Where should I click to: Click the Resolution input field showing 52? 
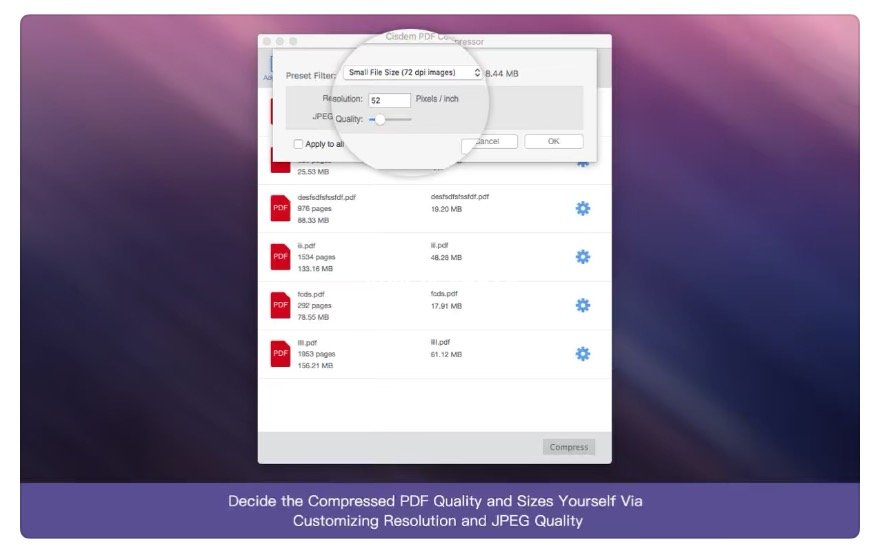click(389, 100)
